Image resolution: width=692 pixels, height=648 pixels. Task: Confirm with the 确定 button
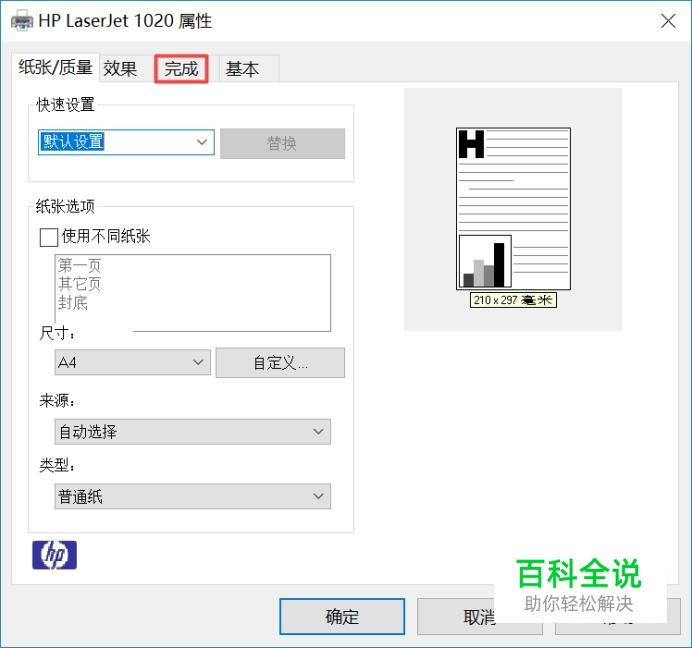[x=342, y=616]
